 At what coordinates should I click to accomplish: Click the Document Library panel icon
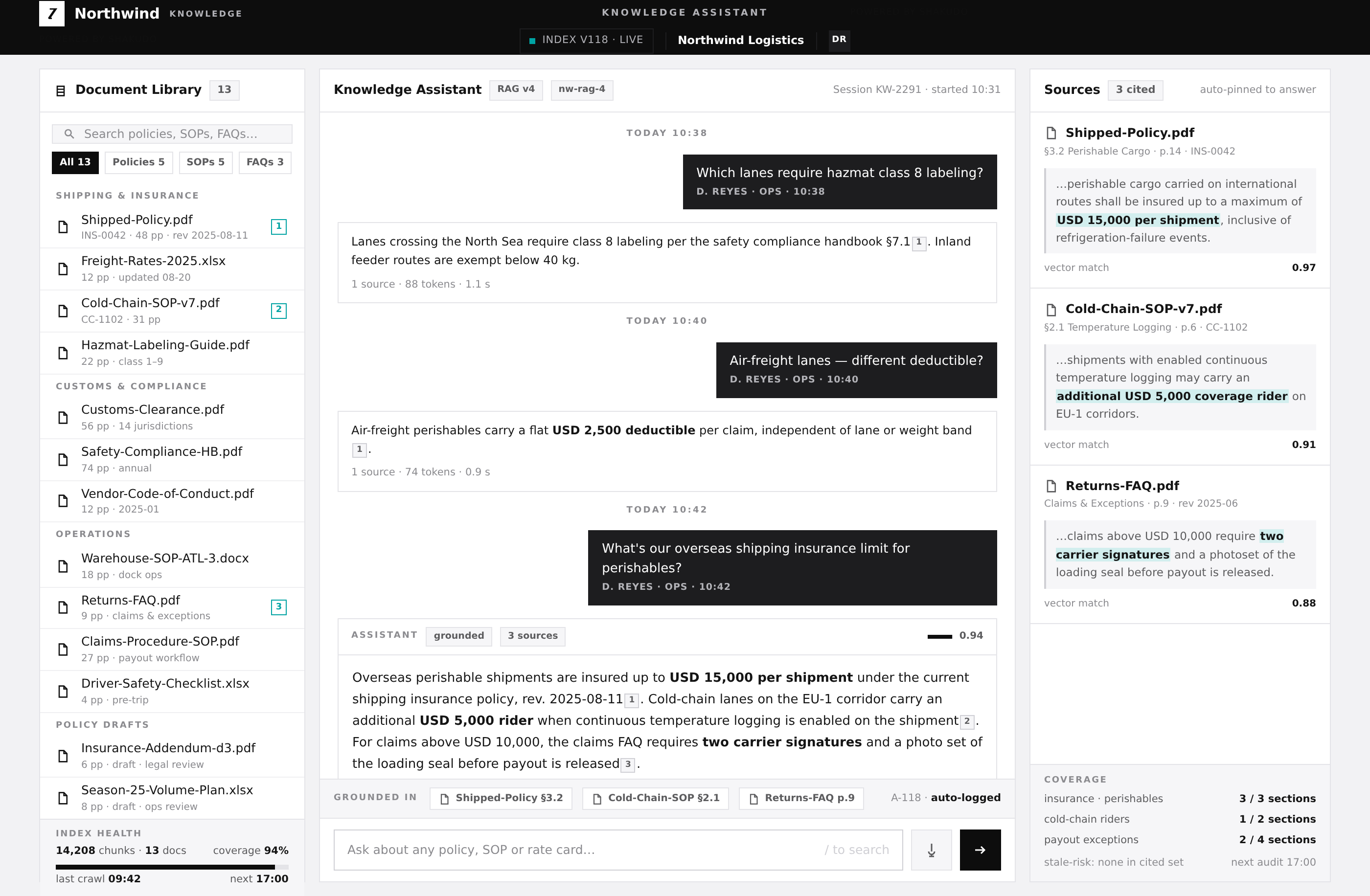[x=61, y=90]
